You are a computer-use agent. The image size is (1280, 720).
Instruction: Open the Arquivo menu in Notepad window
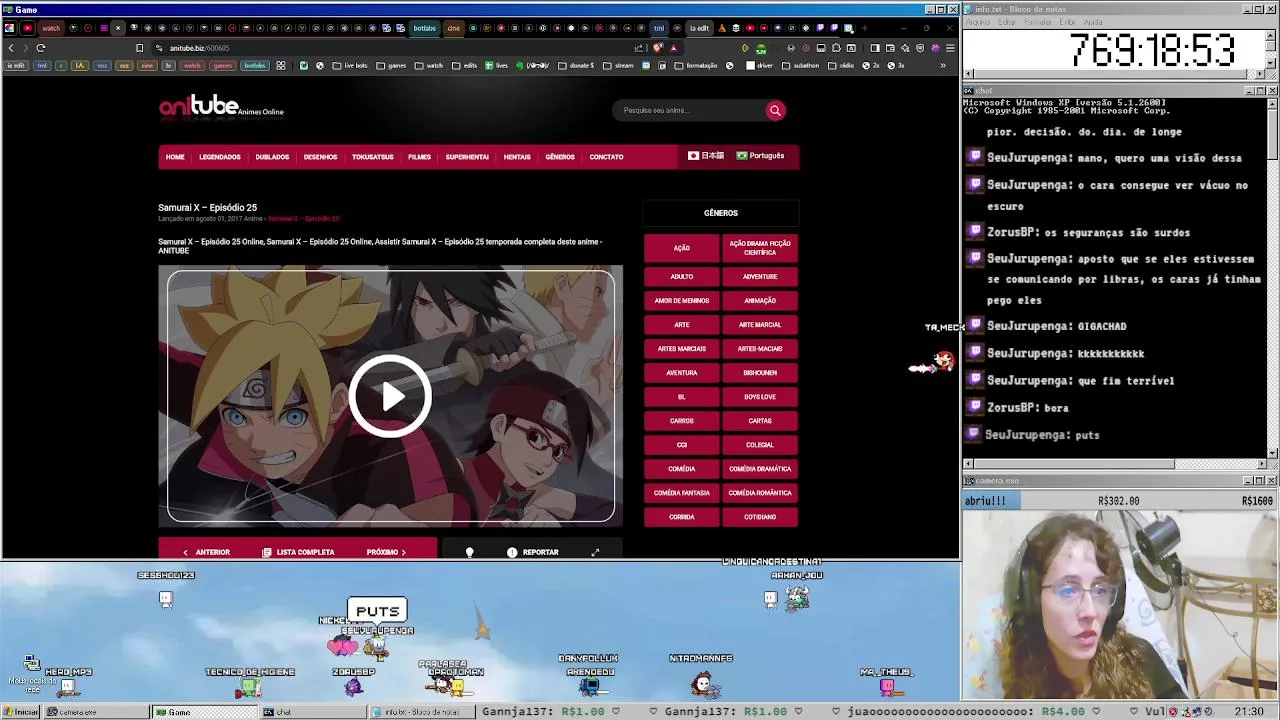click(977, 22)
